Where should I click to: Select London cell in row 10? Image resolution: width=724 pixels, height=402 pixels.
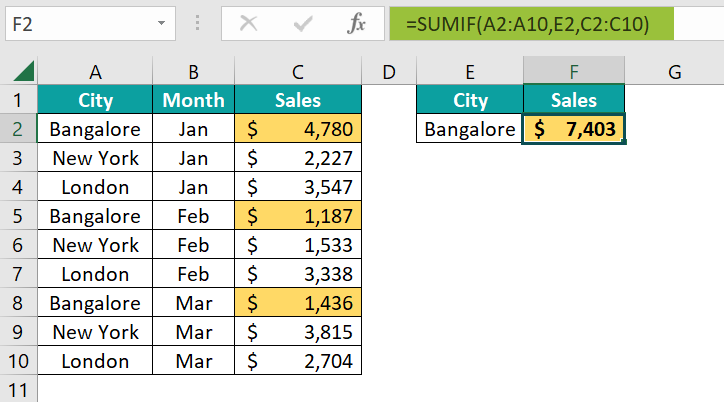tap(95, 360)
